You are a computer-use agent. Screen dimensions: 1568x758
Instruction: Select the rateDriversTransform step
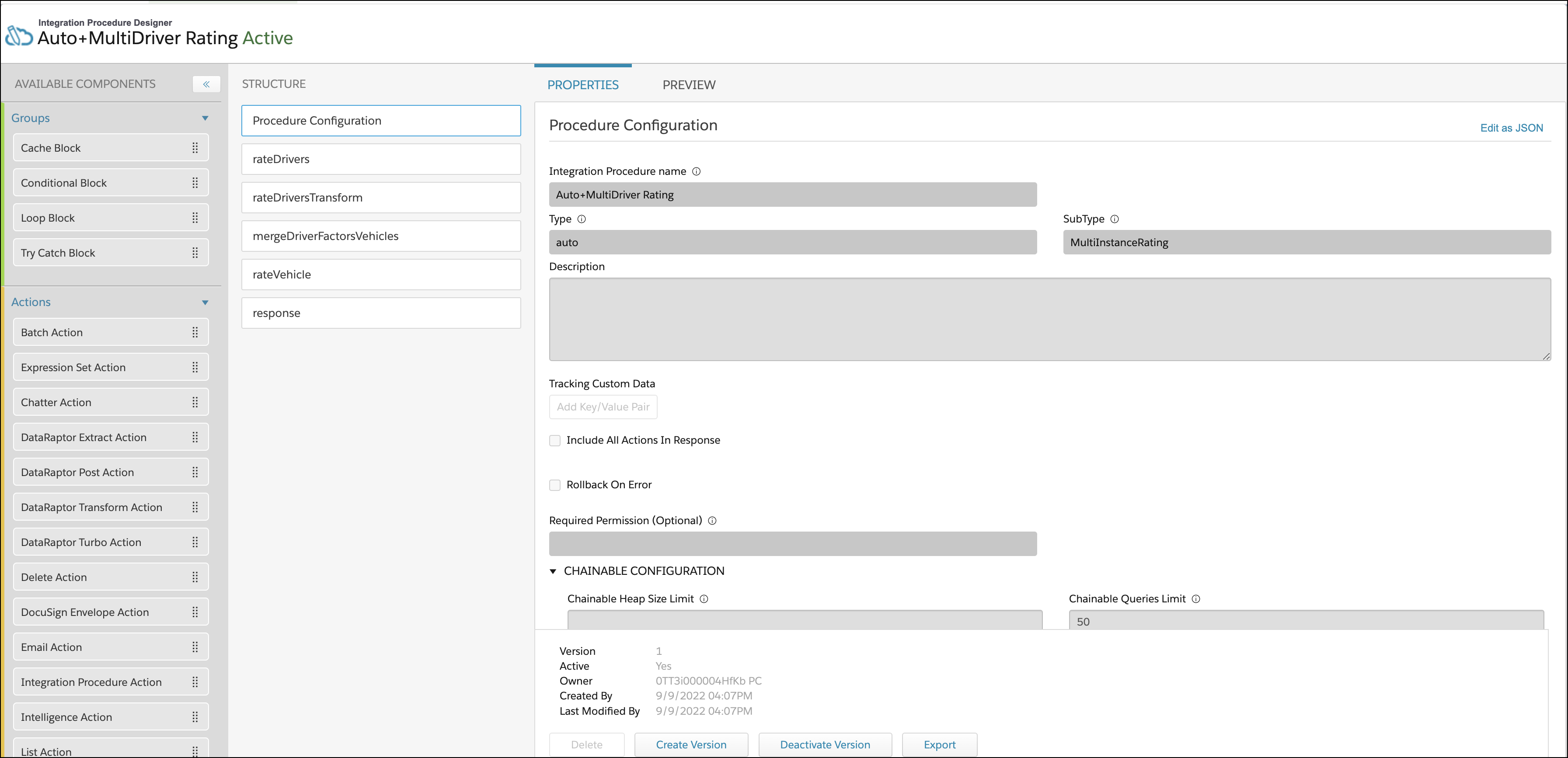[x=381, y=197]
